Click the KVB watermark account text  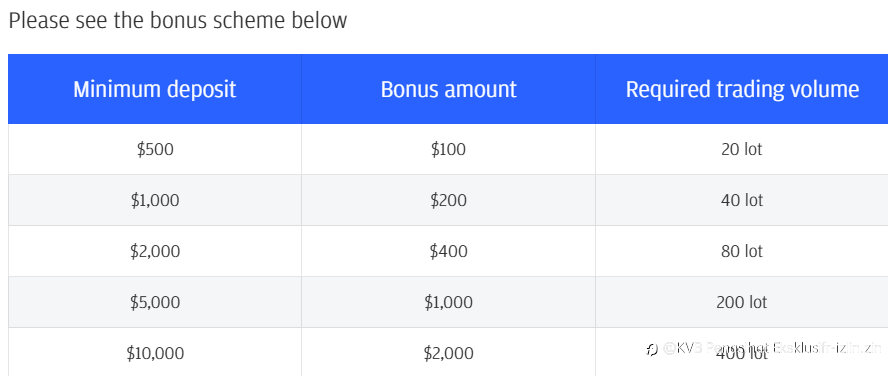coord(772,348)
